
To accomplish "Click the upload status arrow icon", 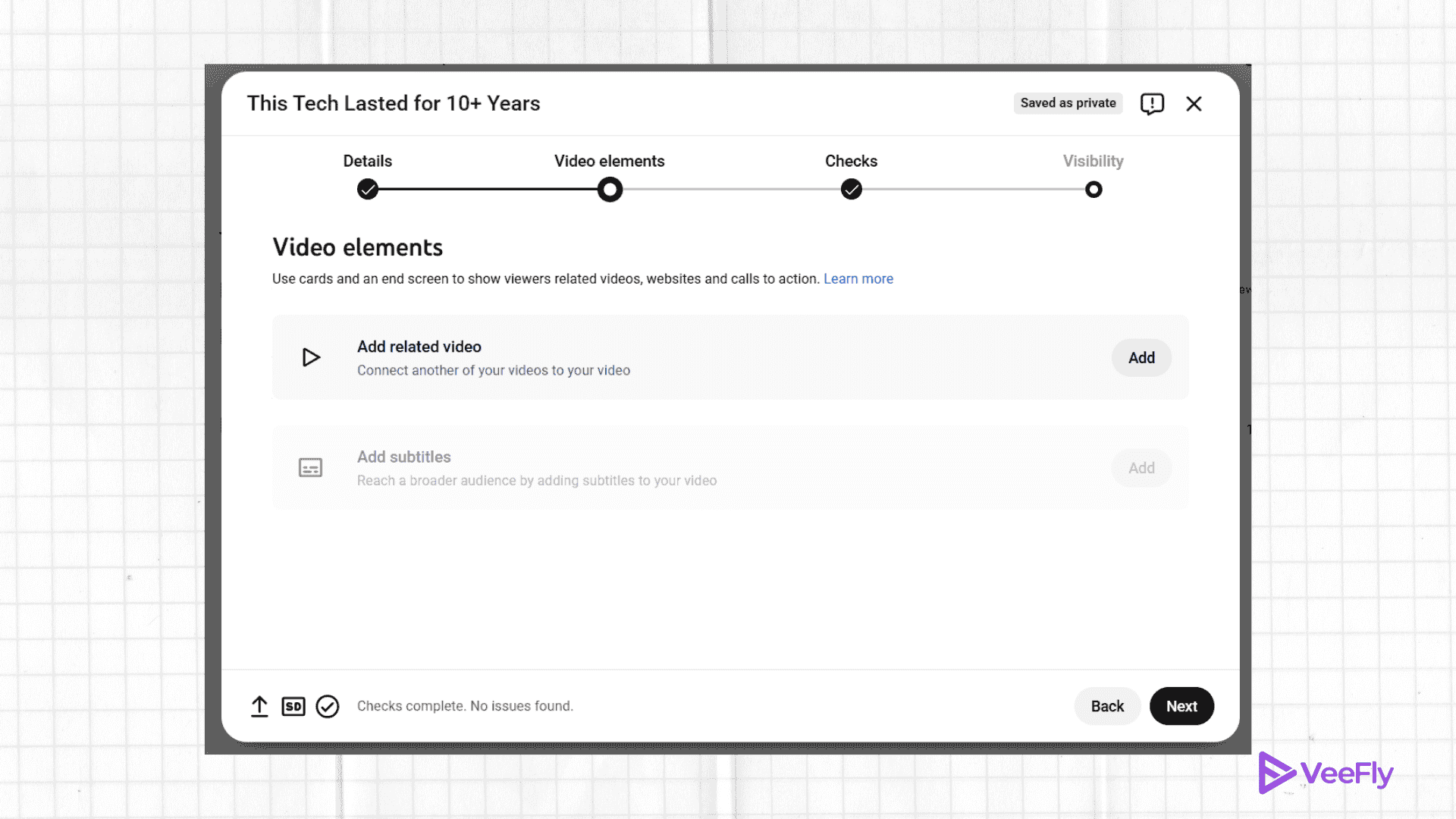I will [259, 706].
